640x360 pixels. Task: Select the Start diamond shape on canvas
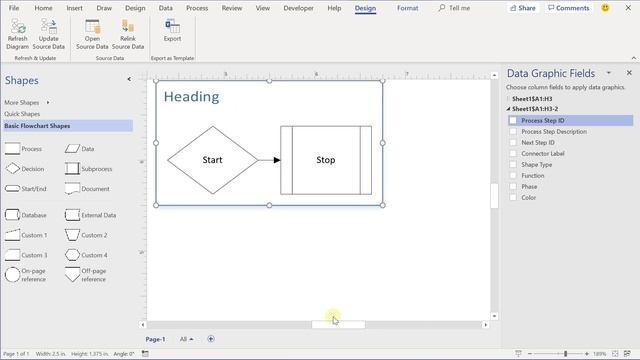click(x=213, y=160)
